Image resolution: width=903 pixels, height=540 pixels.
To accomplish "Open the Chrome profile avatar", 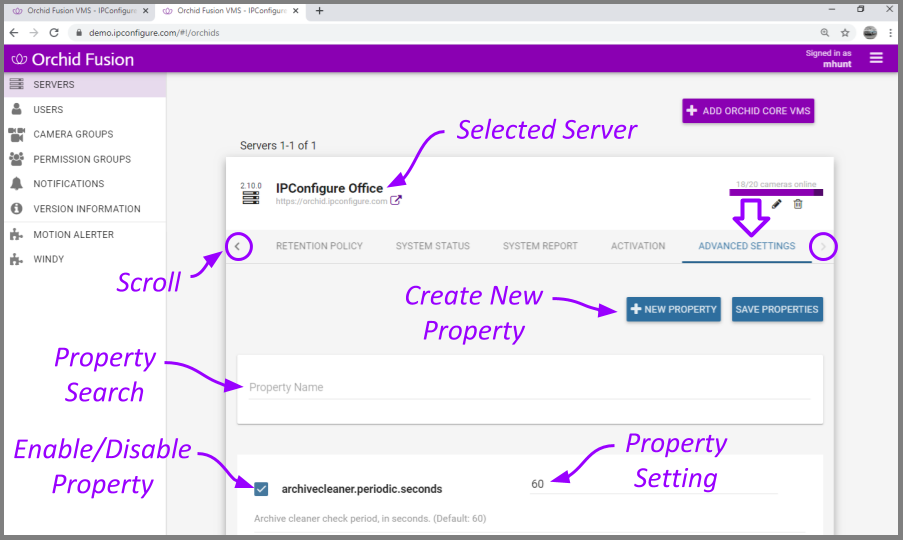I will (870, 33).
